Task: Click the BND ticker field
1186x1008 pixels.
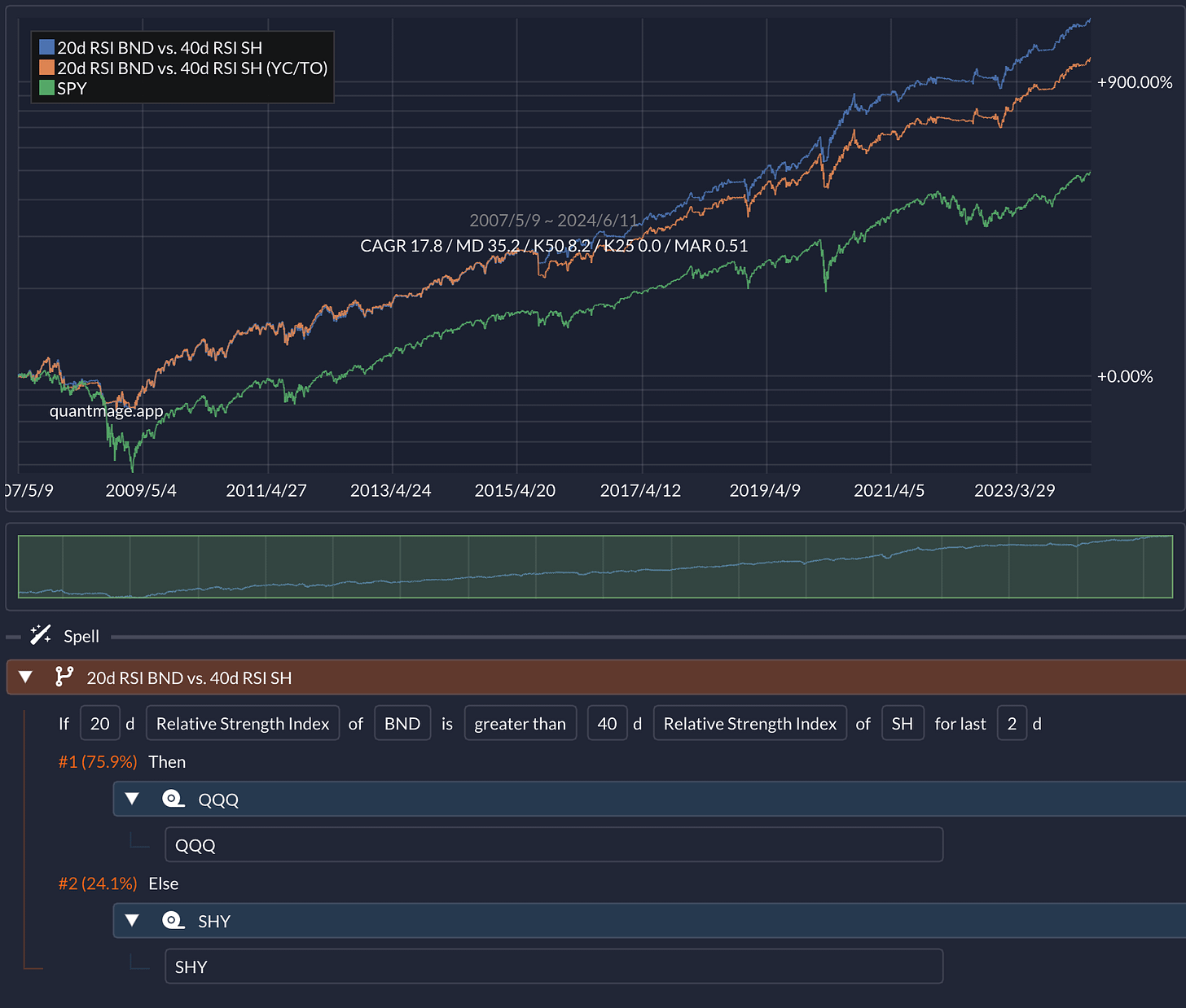Action: (402, 723)
